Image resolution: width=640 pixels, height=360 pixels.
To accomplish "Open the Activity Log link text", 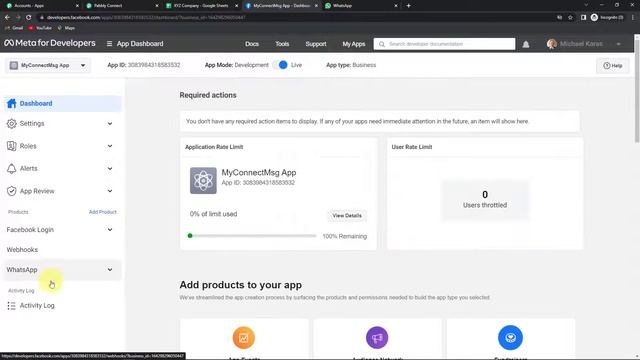I will [37, 305].
